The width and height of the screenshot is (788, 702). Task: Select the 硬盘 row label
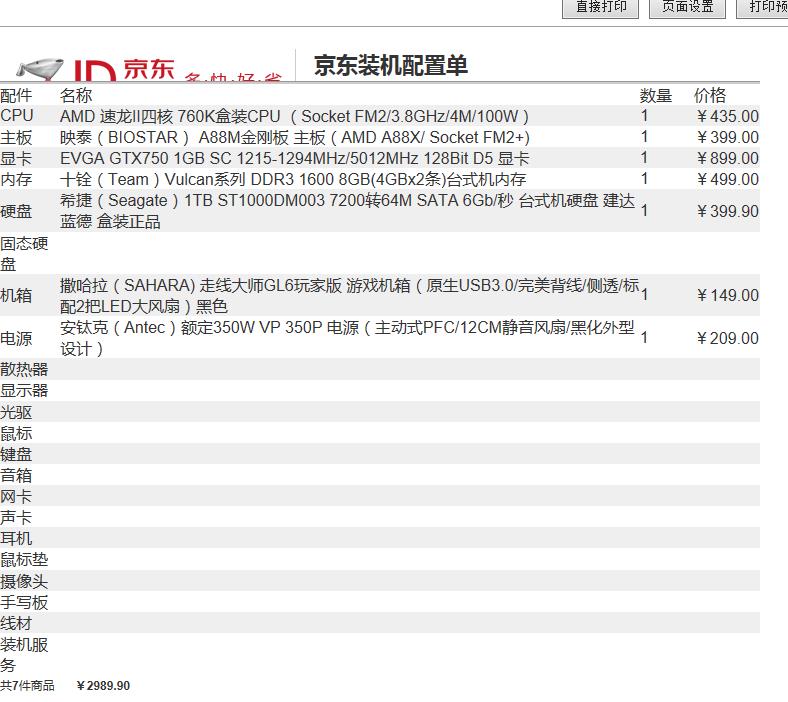tap(16, 211)
